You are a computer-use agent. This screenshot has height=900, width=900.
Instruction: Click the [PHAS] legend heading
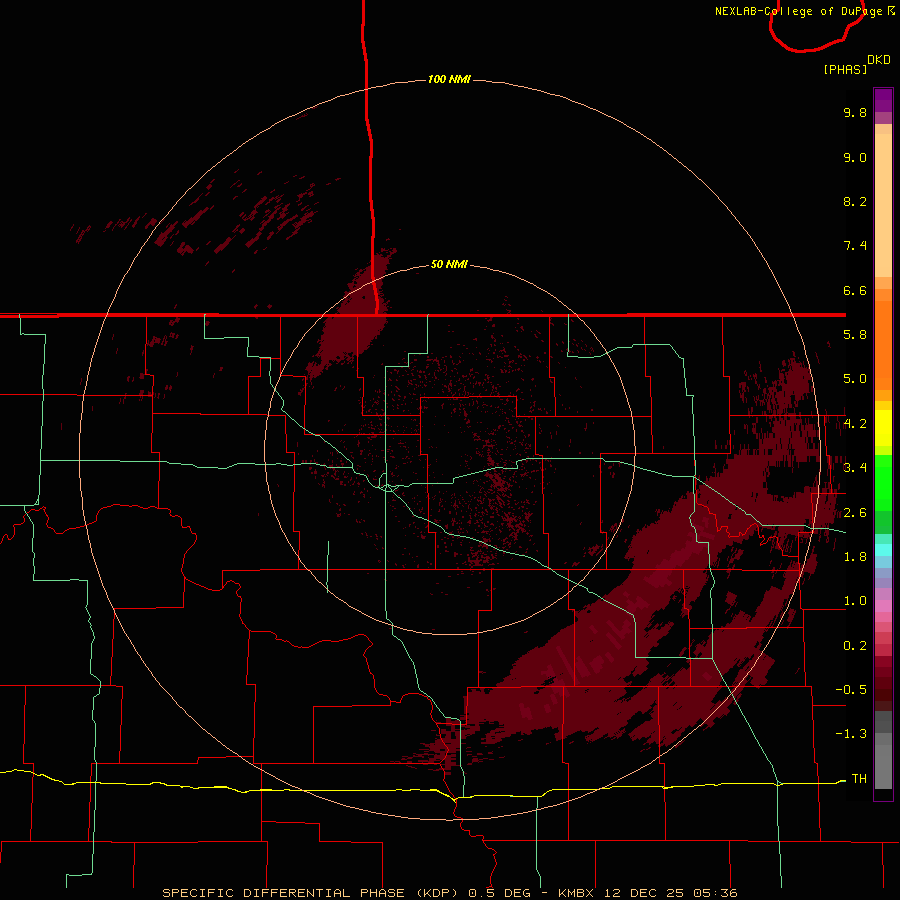845,69
